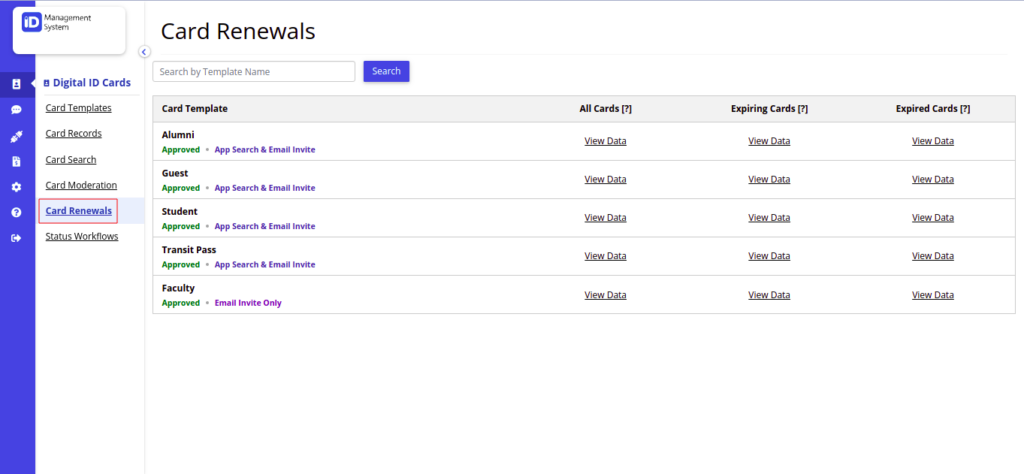Viewport: 1024px width, 474px height.
Task: Click the help question mark icon
Action: coord(16,212)
